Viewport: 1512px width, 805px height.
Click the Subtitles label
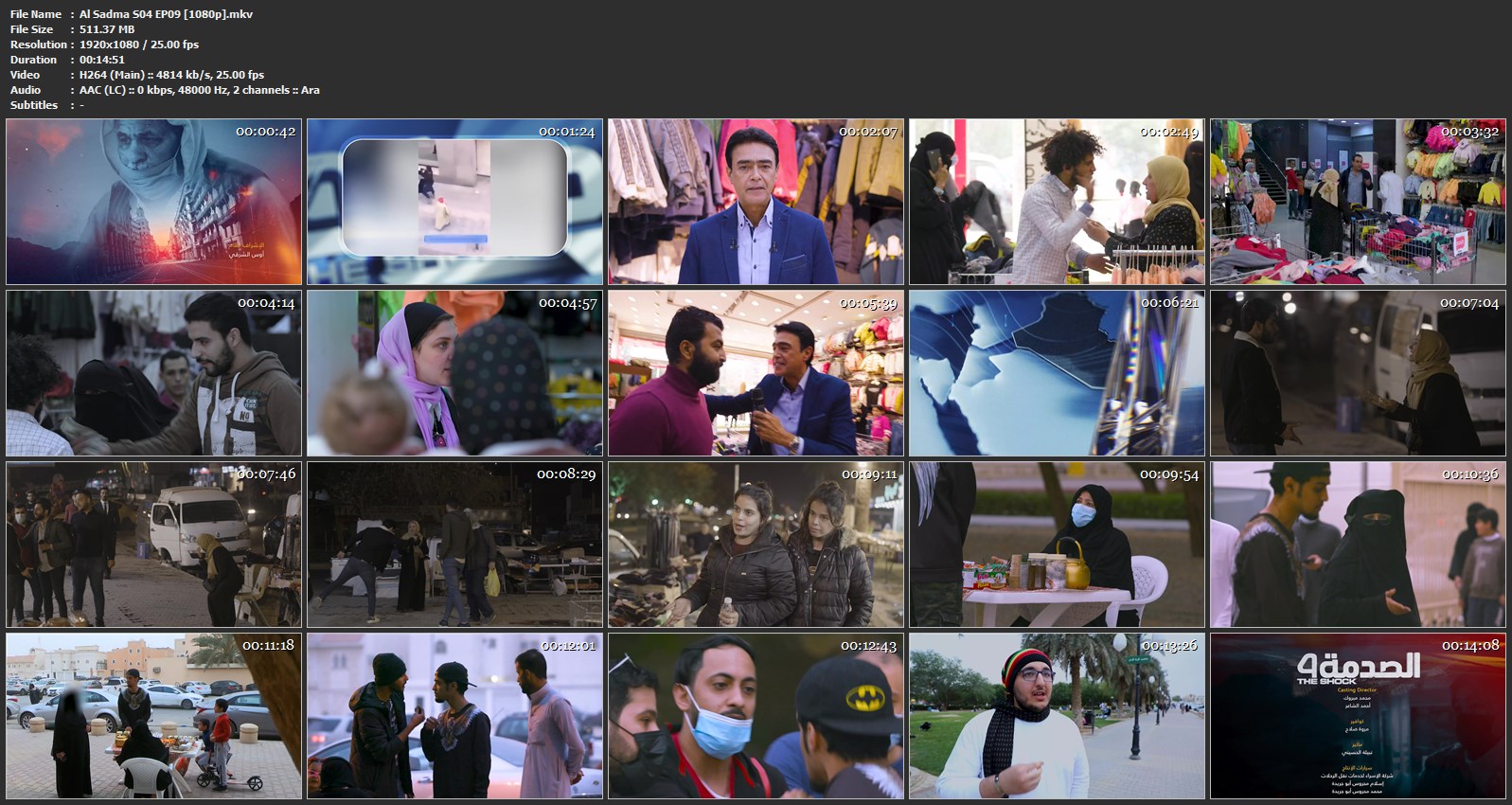34,105
